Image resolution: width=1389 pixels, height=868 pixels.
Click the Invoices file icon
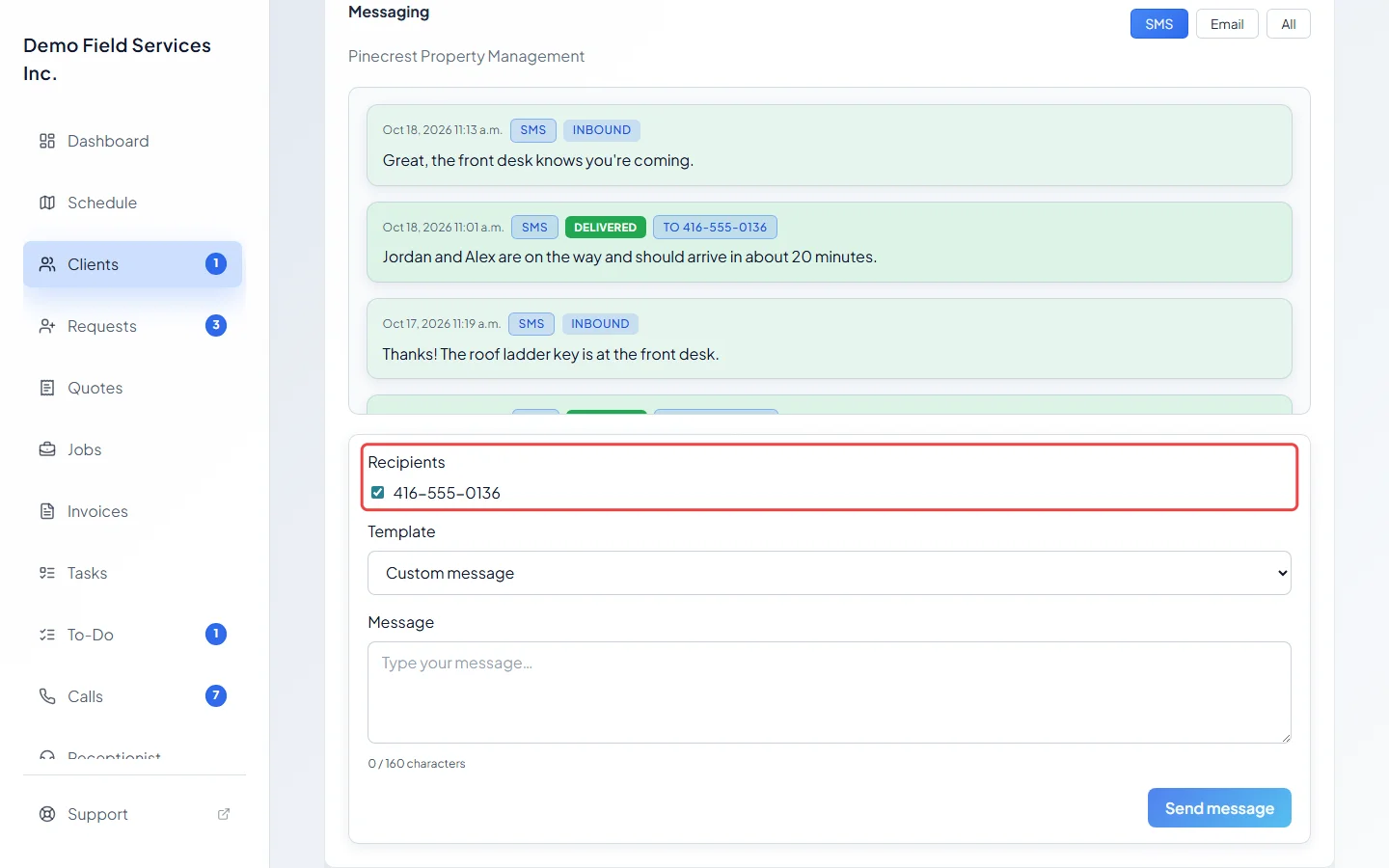[x=47, y=511]
